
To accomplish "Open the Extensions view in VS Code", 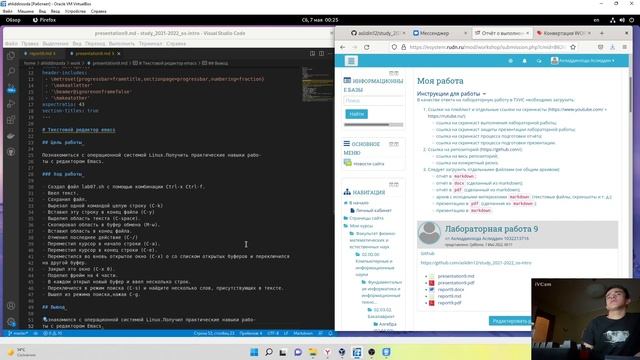I will click(x=11, y=120).
